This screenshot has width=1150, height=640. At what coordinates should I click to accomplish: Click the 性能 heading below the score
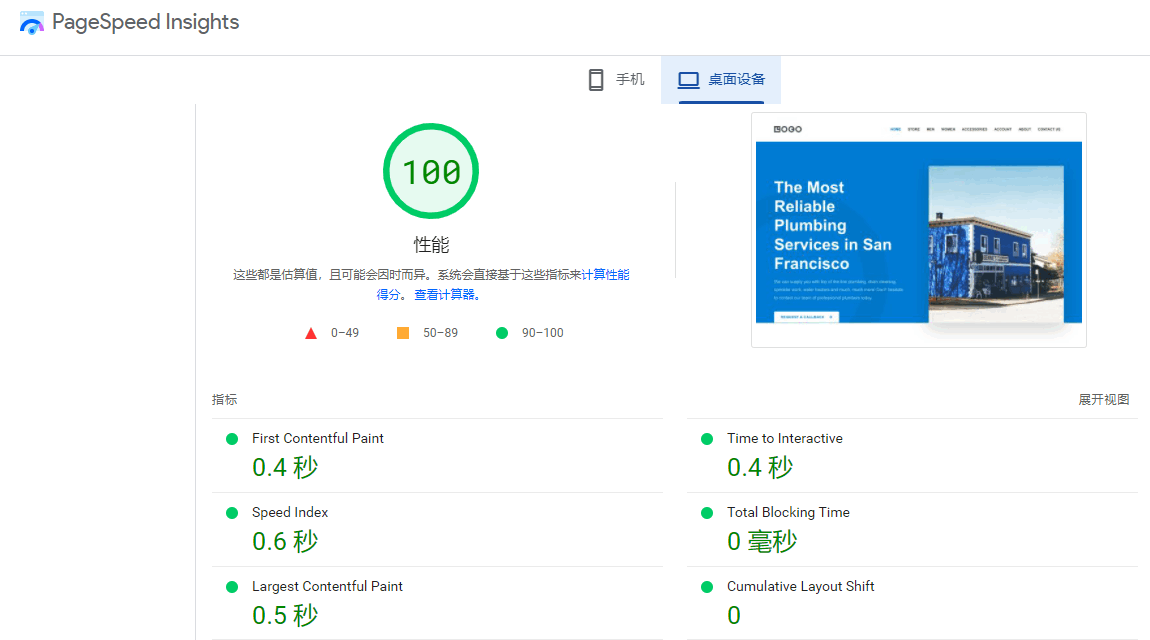[430, 243]
